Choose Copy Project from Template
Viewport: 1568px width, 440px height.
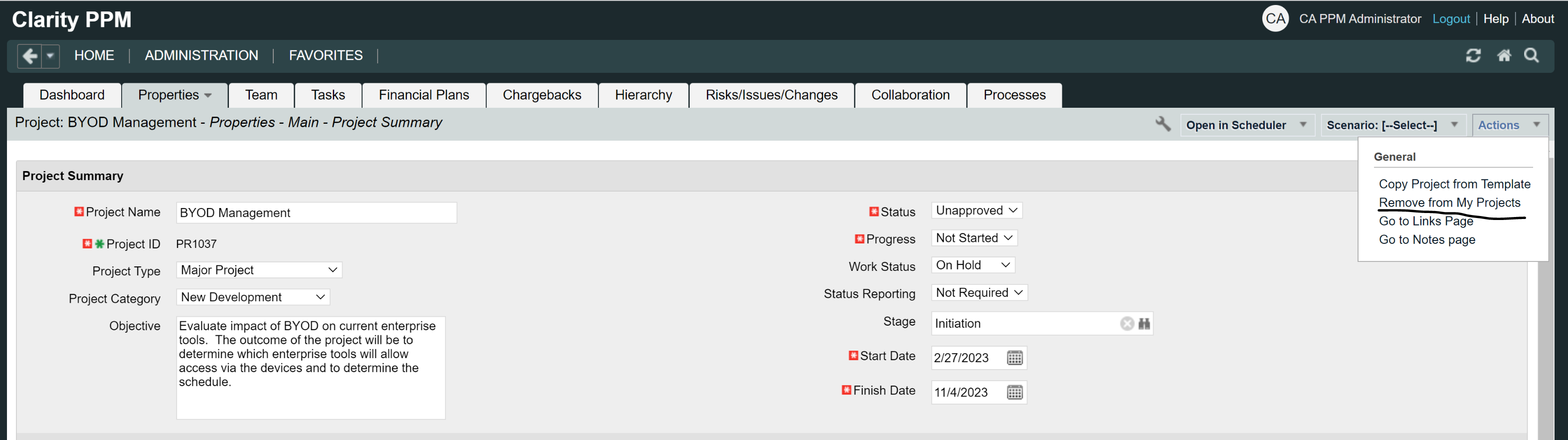tap(1454, 185)
